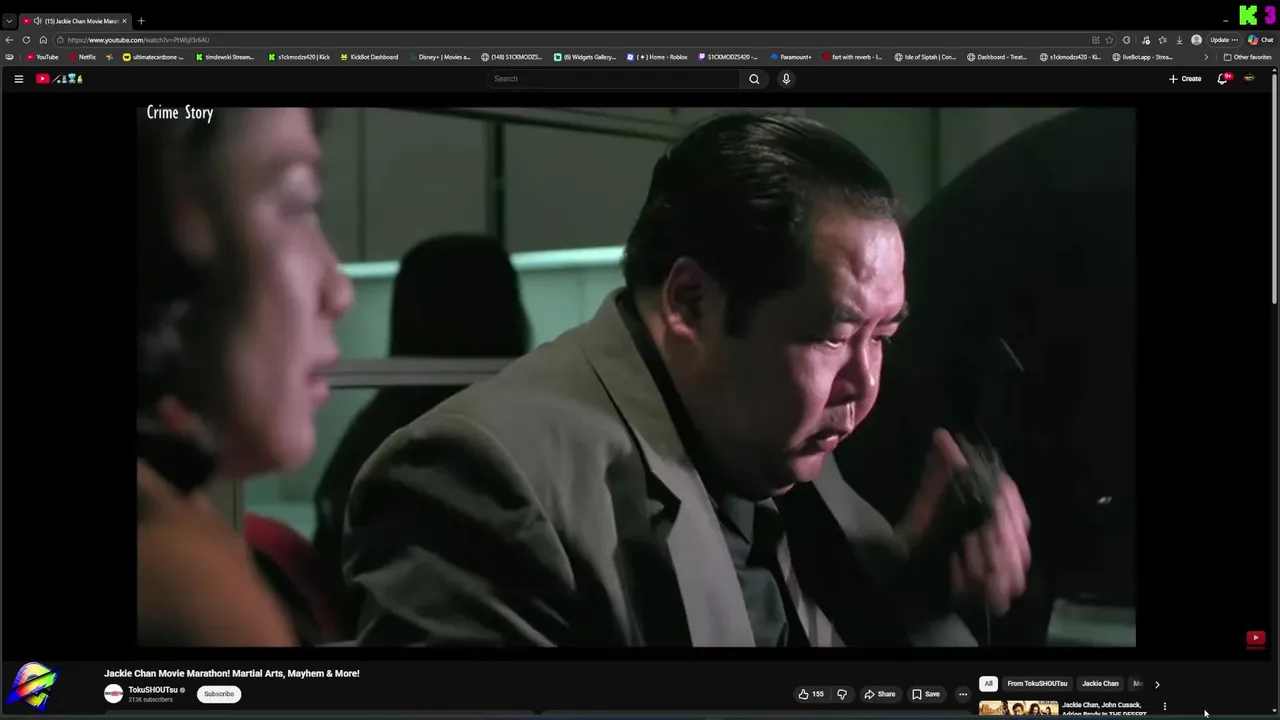Screen dimensions: 1280x720
Task: Select the Jackie Chan filter chip
Action: coord(1100,684)
